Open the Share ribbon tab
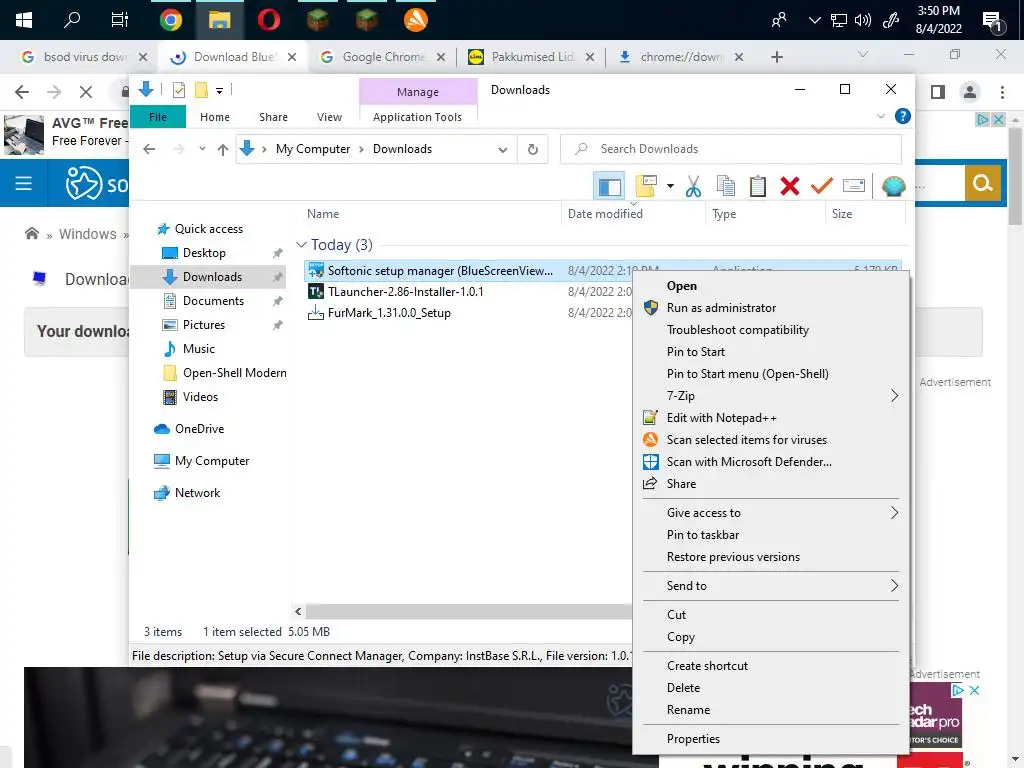This screenshot has height=768, width=1024. 273,117
